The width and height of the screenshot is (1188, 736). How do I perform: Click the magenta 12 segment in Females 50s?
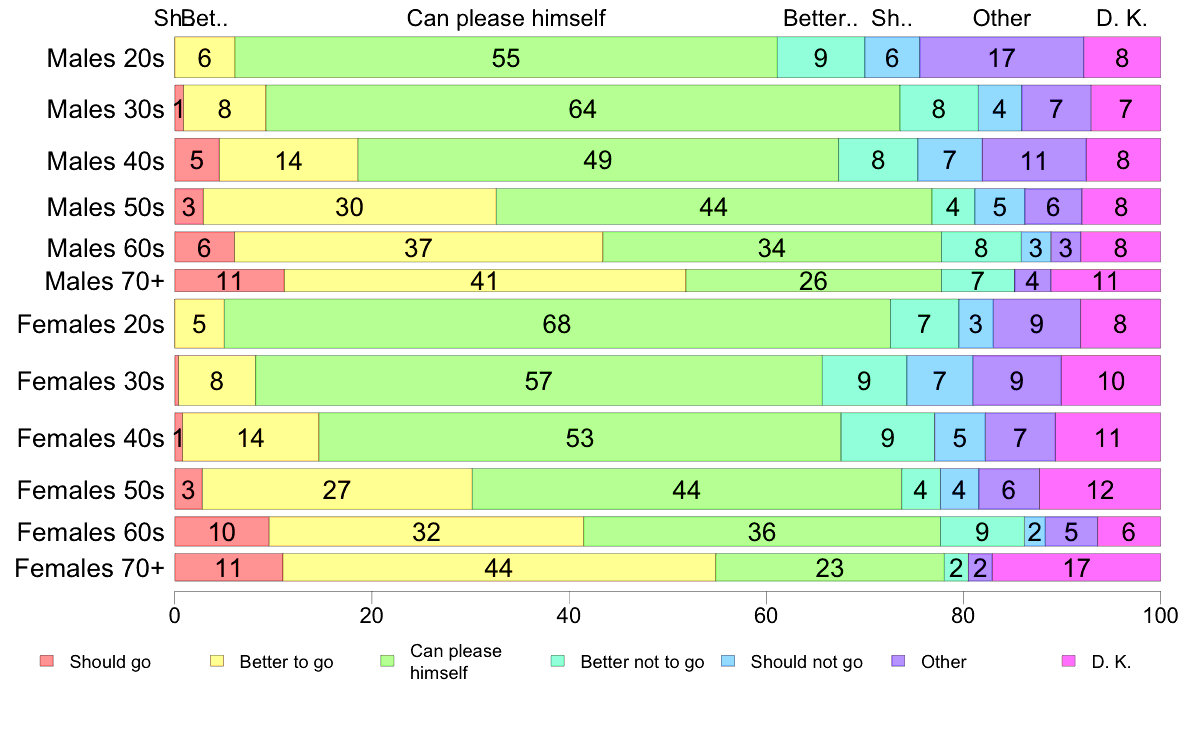[x=1100, y=490]
